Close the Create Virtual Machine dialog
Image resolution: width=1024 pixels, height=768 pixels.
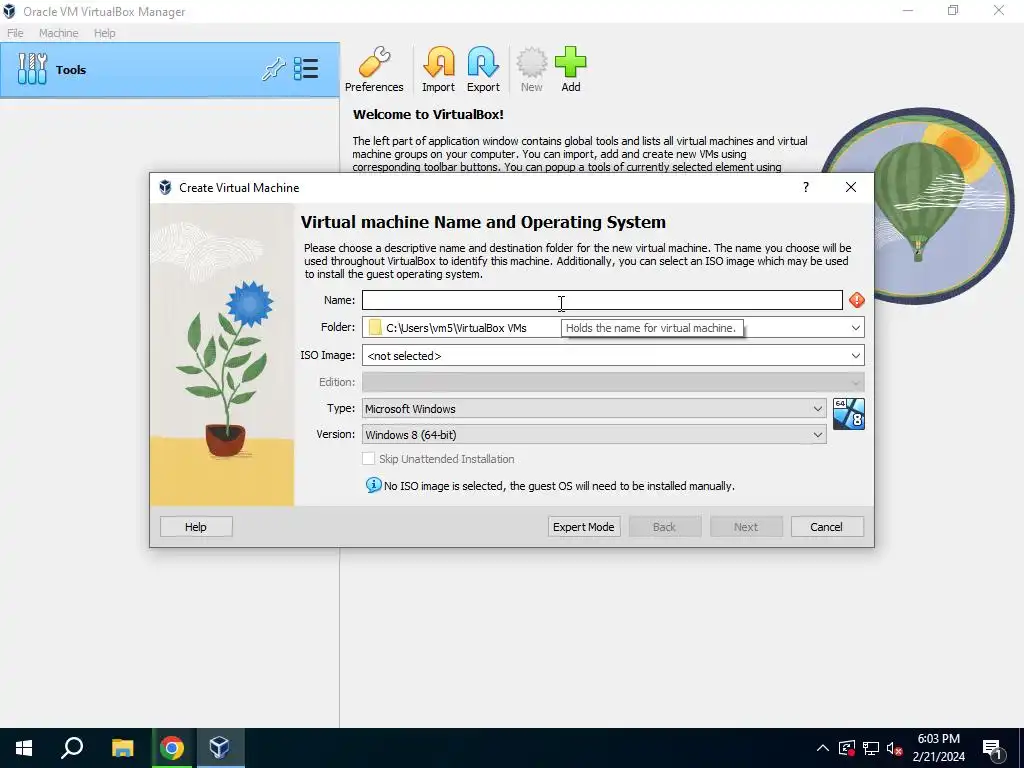pos(850,187)
